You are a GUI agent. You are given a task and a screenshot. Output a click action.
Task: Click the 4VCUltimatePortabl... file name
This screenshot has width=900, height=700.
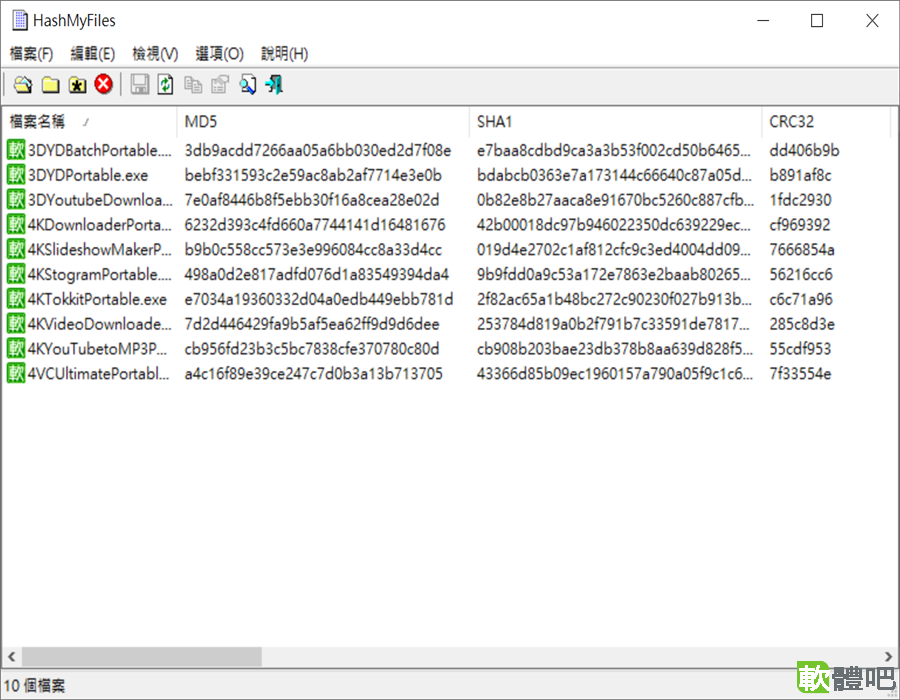click(99, 374)
